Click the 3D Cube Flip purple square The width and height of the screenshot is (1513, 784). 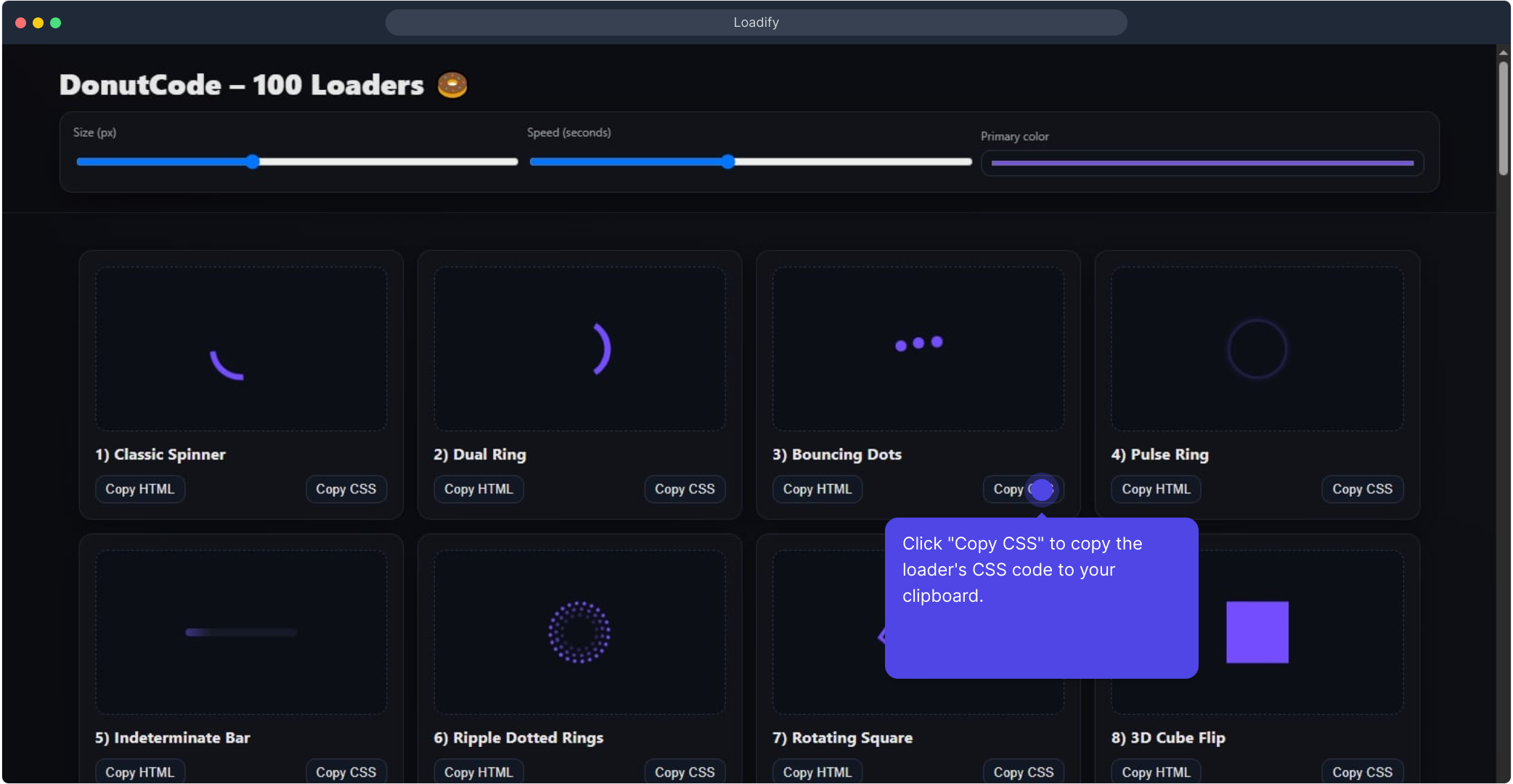pos(1257,632)
